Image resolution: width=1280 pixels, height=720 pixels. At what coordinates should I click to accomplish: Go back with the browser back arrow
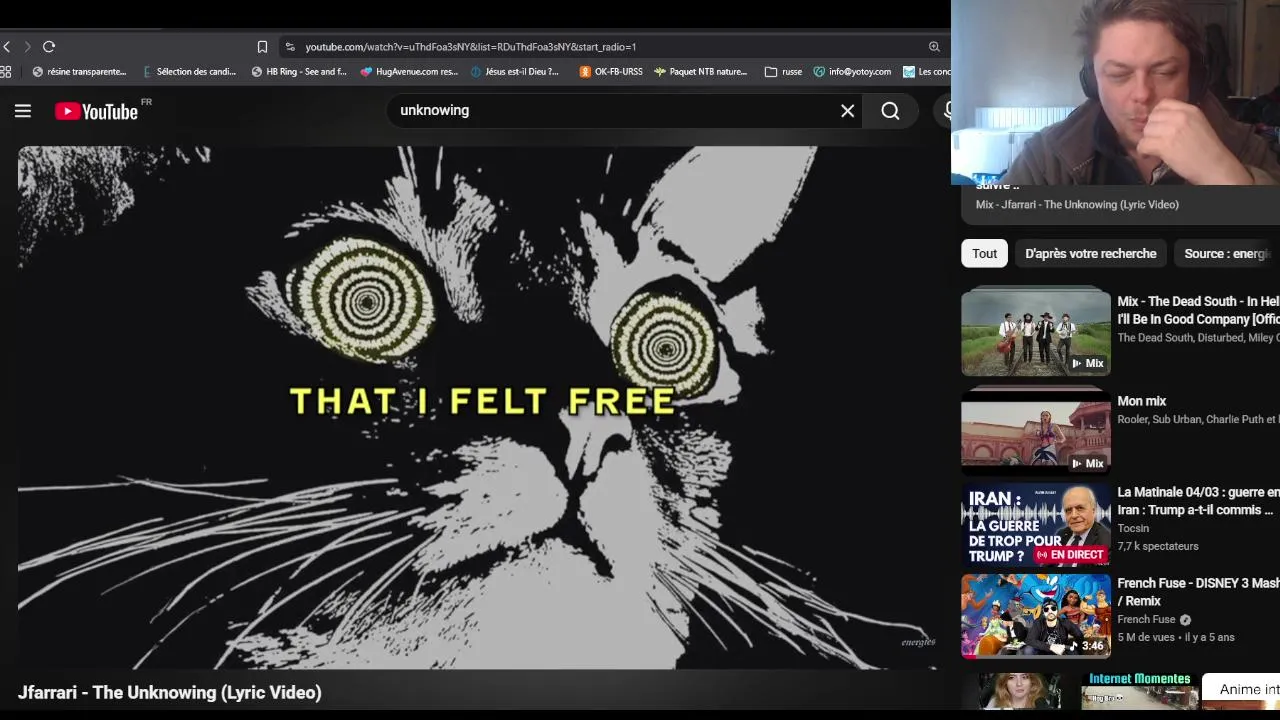coord(6,47)
